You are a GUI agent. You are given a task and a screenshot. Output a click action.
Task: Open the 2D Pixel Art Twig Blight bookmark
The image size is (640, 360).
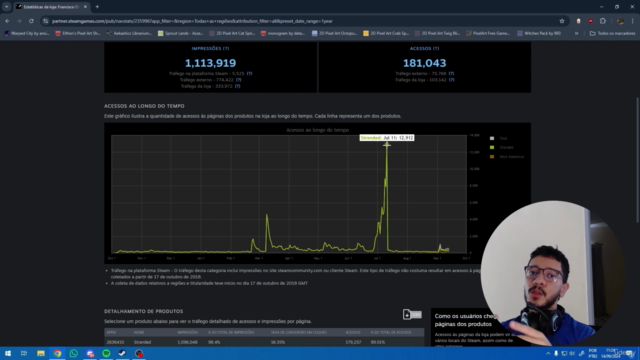tap(437, 33)
